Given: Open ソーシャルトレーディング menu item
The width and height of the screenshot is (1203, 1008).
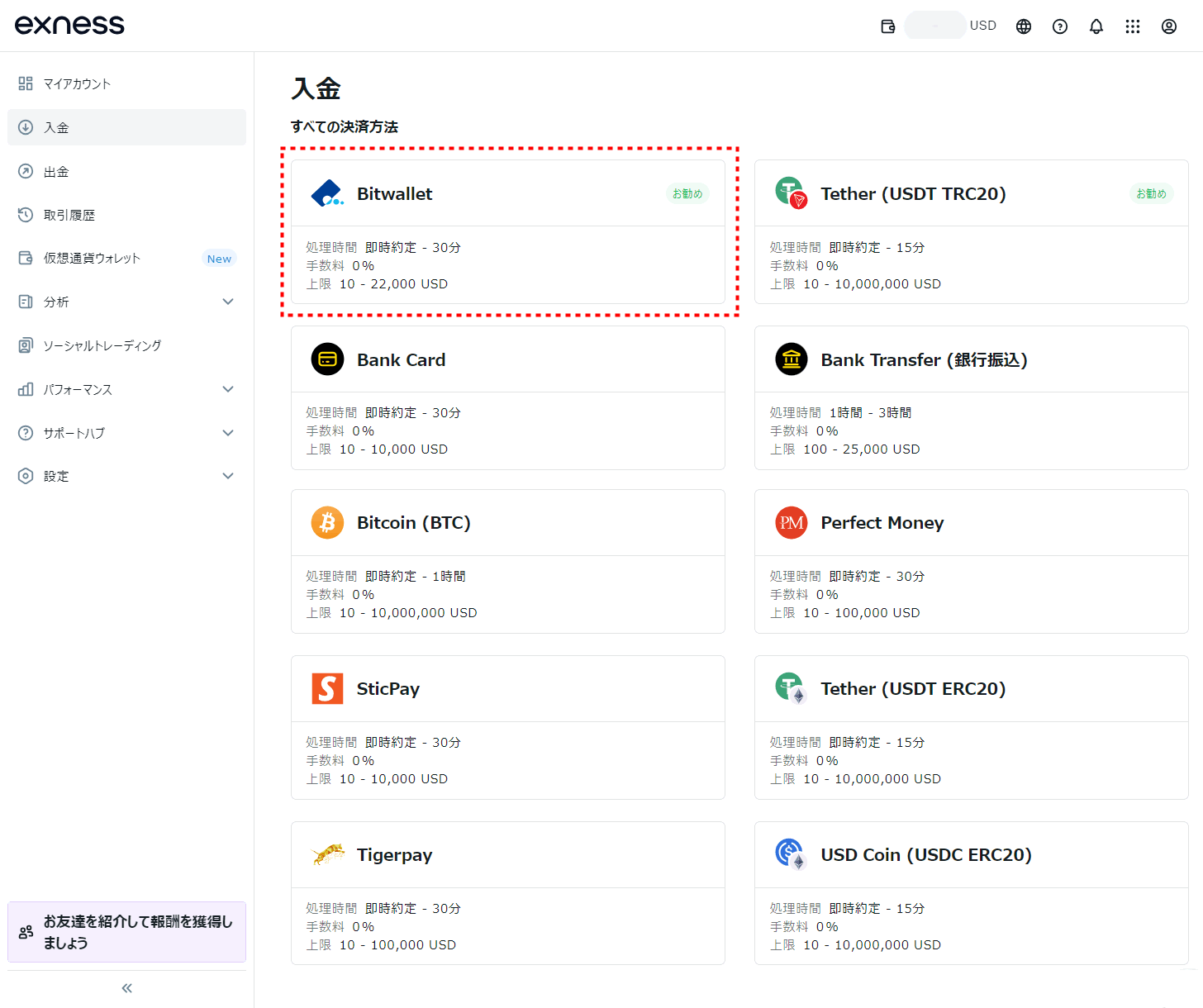Looking at the screenshot, I should pyautogui.click(x=126, y=345).
